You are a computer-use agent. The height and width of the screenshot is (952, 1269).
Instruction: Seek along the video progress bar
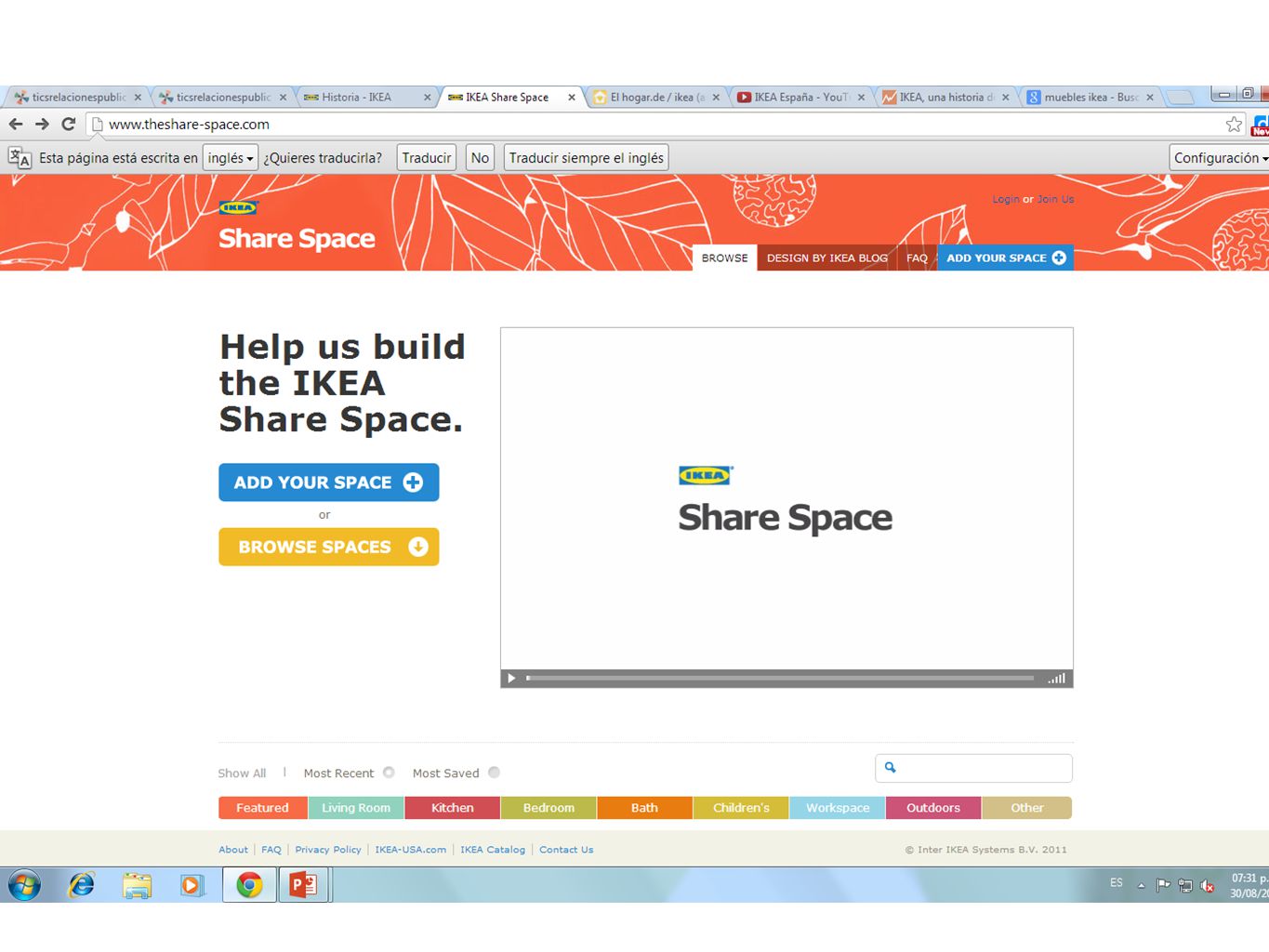pos(780,679)
